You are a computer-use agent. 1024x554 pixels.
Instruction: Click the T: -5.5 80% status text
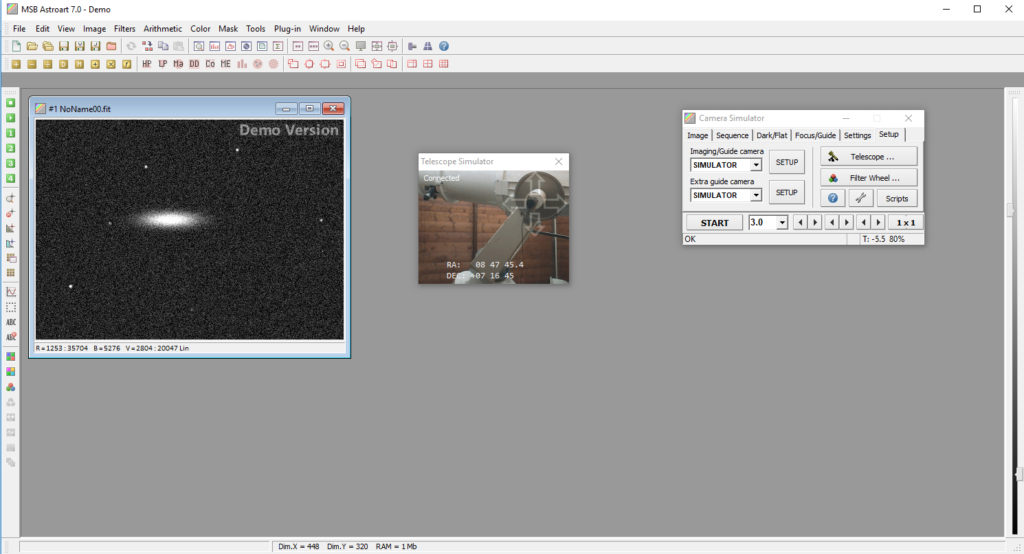tap(883, 239)
